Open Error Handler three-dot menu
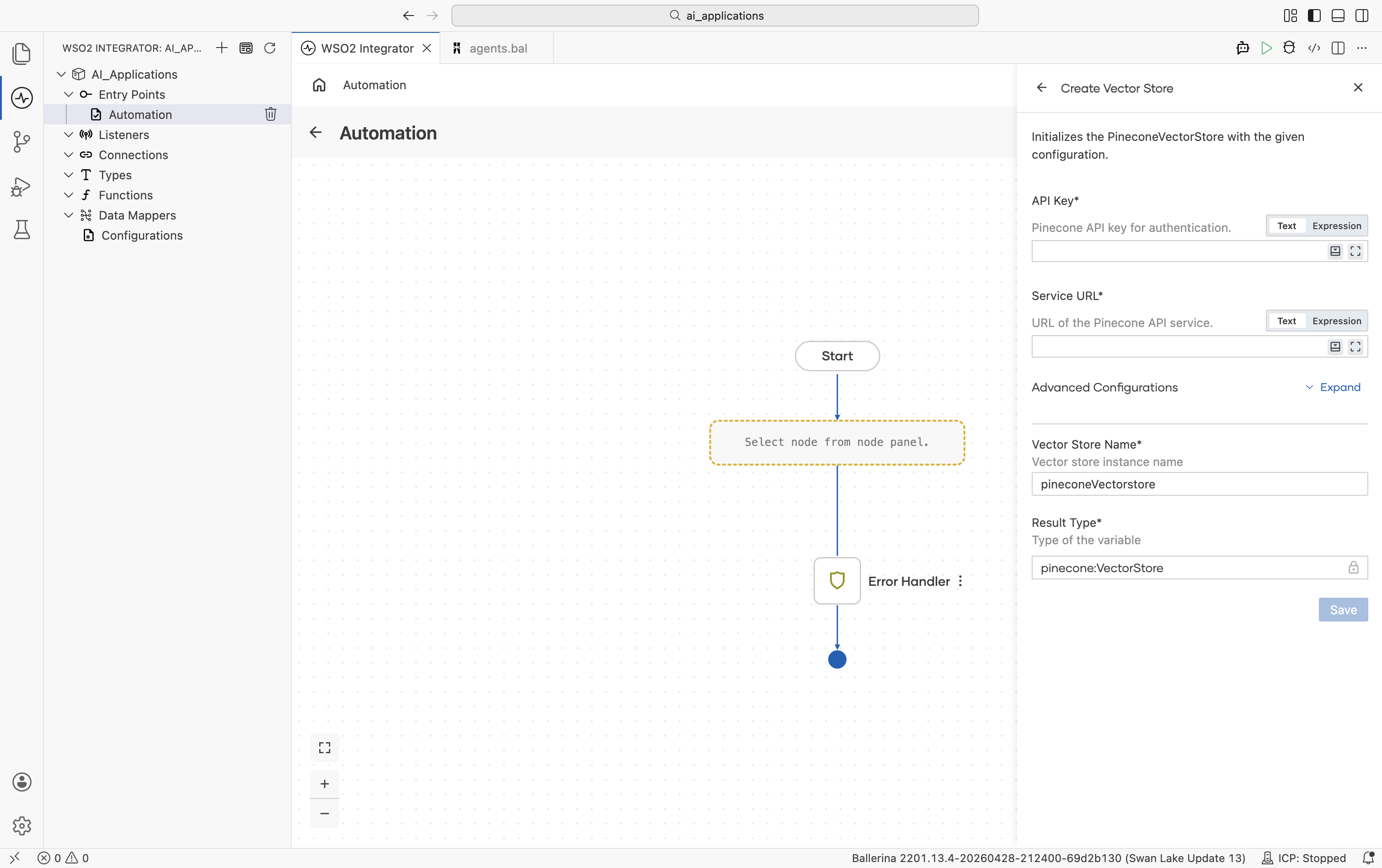Image resolution: width=1382 pixels, height=868 pixels. (960, 581)
